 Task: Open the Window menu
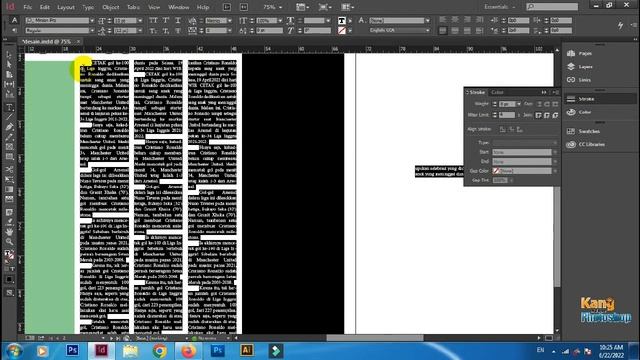(179, 7)
